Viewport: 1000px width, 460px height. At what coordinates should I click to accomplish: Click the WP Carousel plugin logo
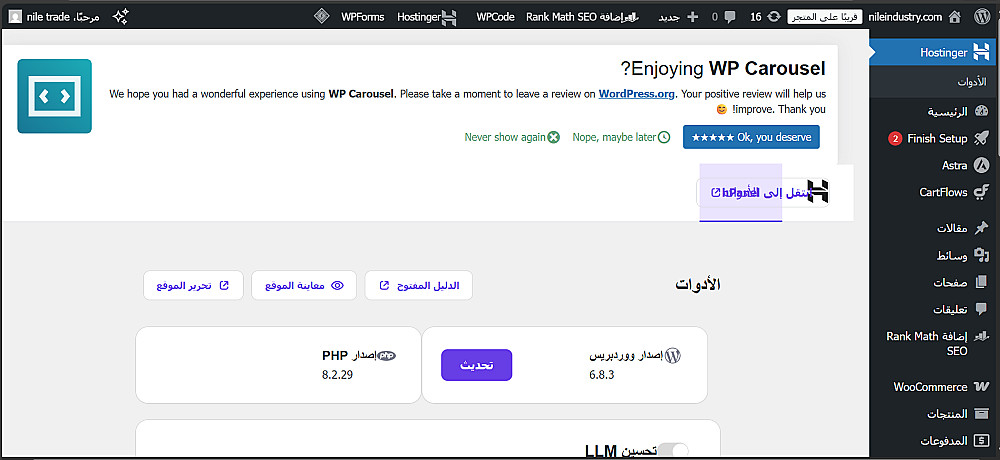tap(54, 96)
